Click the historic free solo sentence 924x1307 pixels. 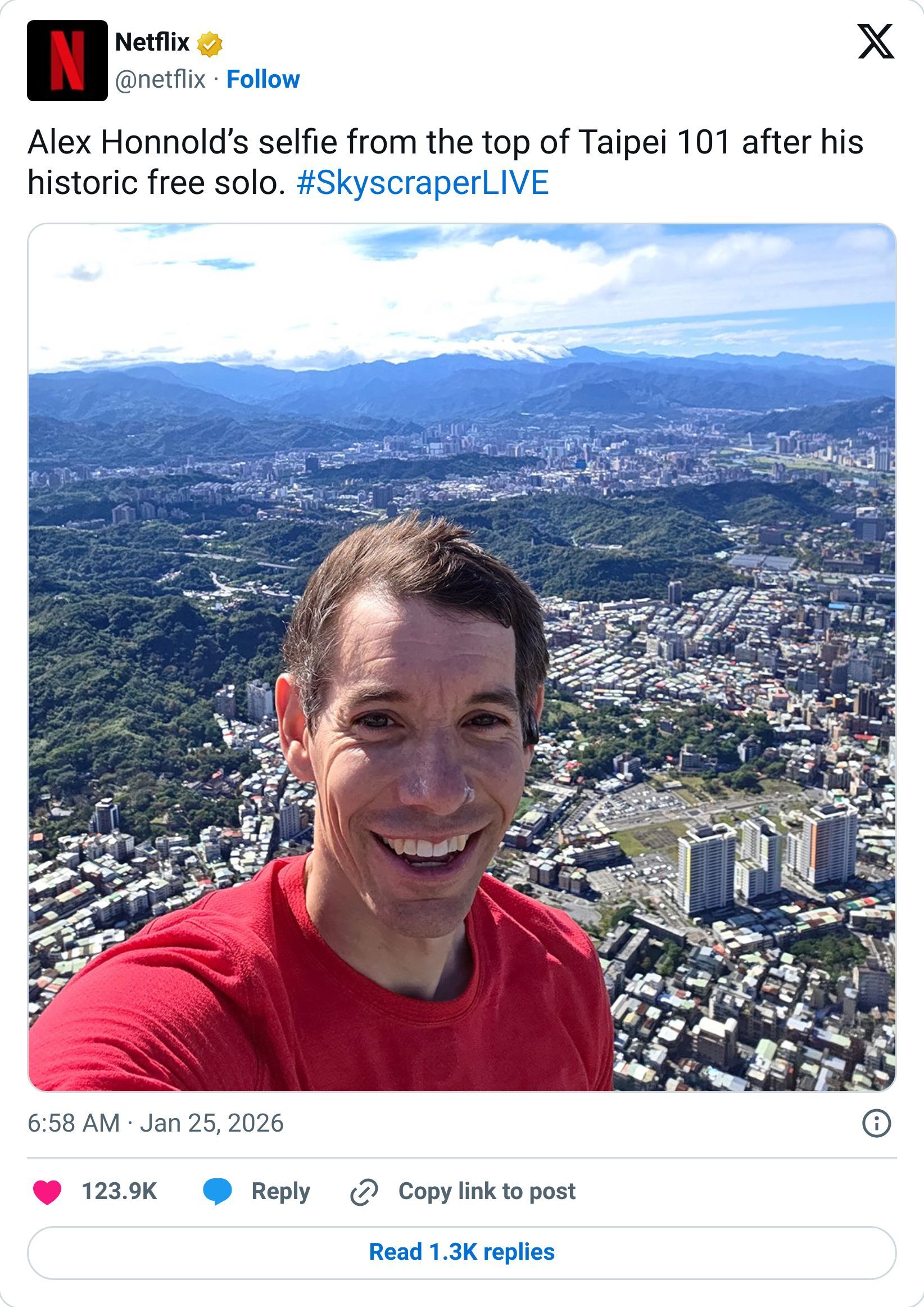157,183
